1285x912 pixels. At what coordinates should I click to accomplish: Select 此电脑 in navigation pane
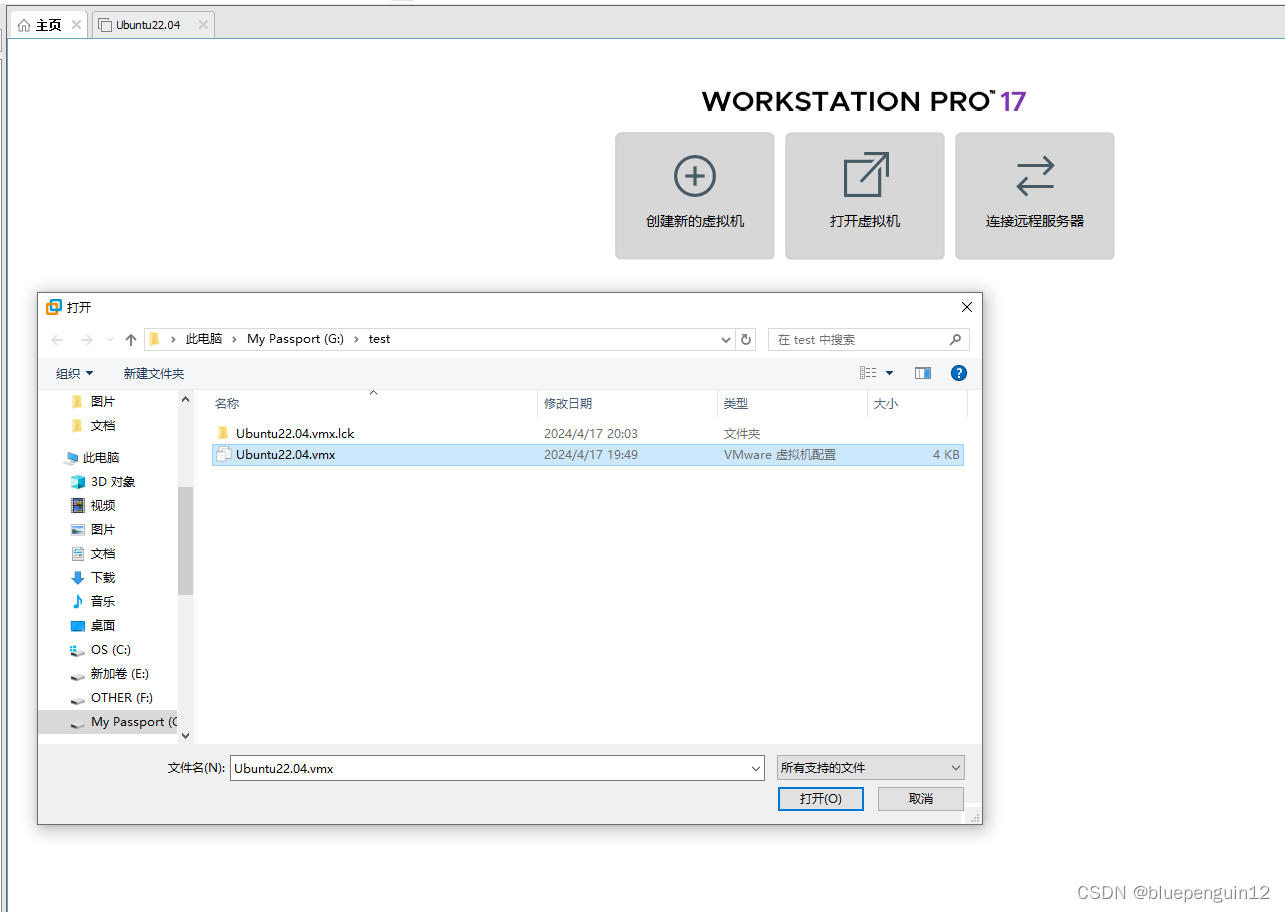click(x=101, y=457)
